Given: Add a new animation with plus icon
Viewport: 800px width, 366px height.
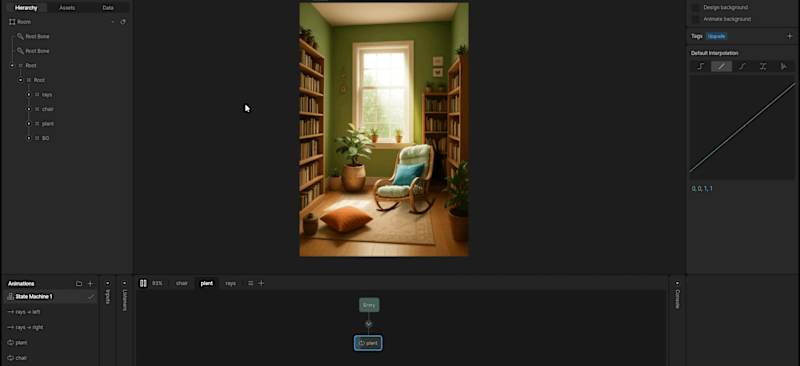Looking at the screenshot, I should [x=90, y=284].
